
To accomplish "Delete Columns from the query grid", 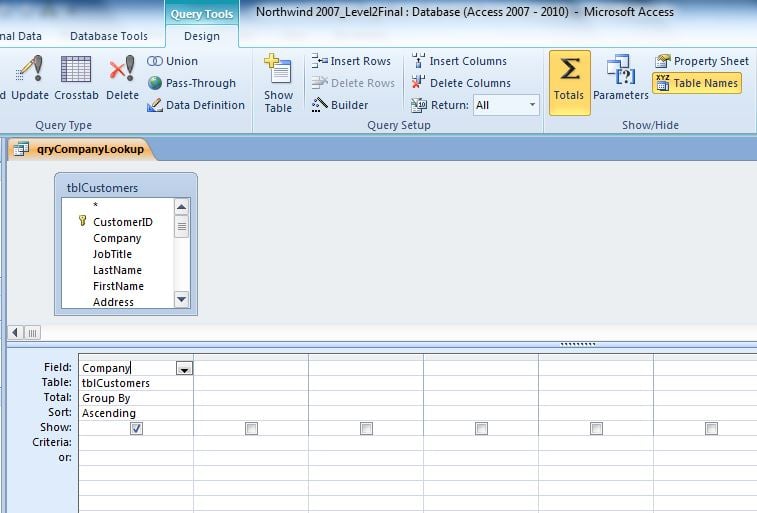I will tap(461, 83).
